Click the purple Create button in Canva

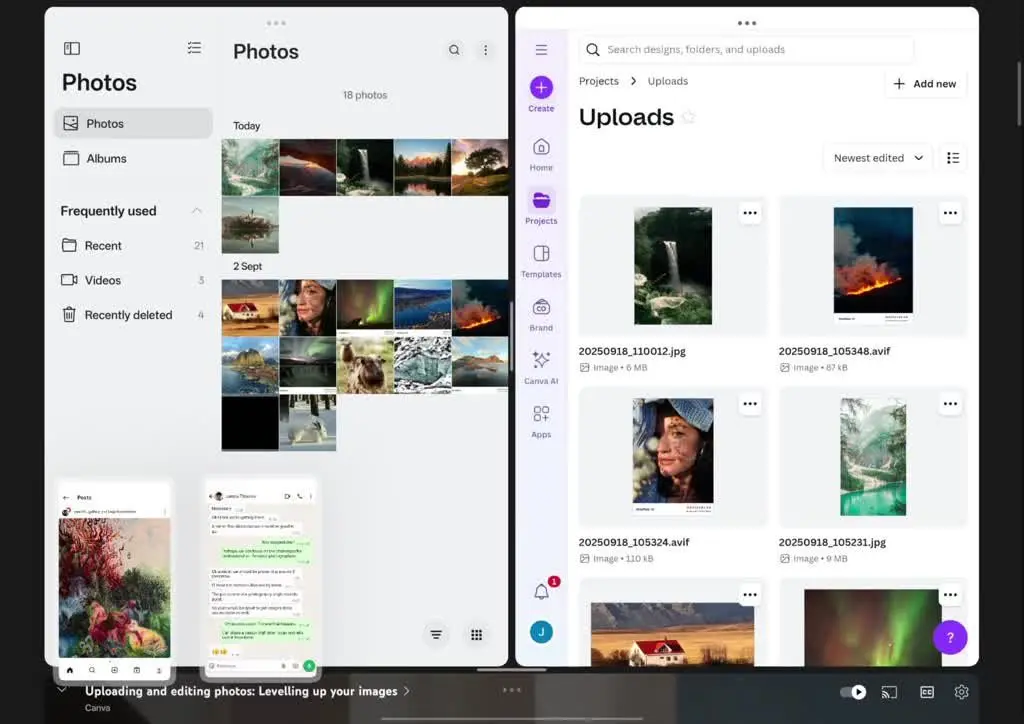pos(541,87)
